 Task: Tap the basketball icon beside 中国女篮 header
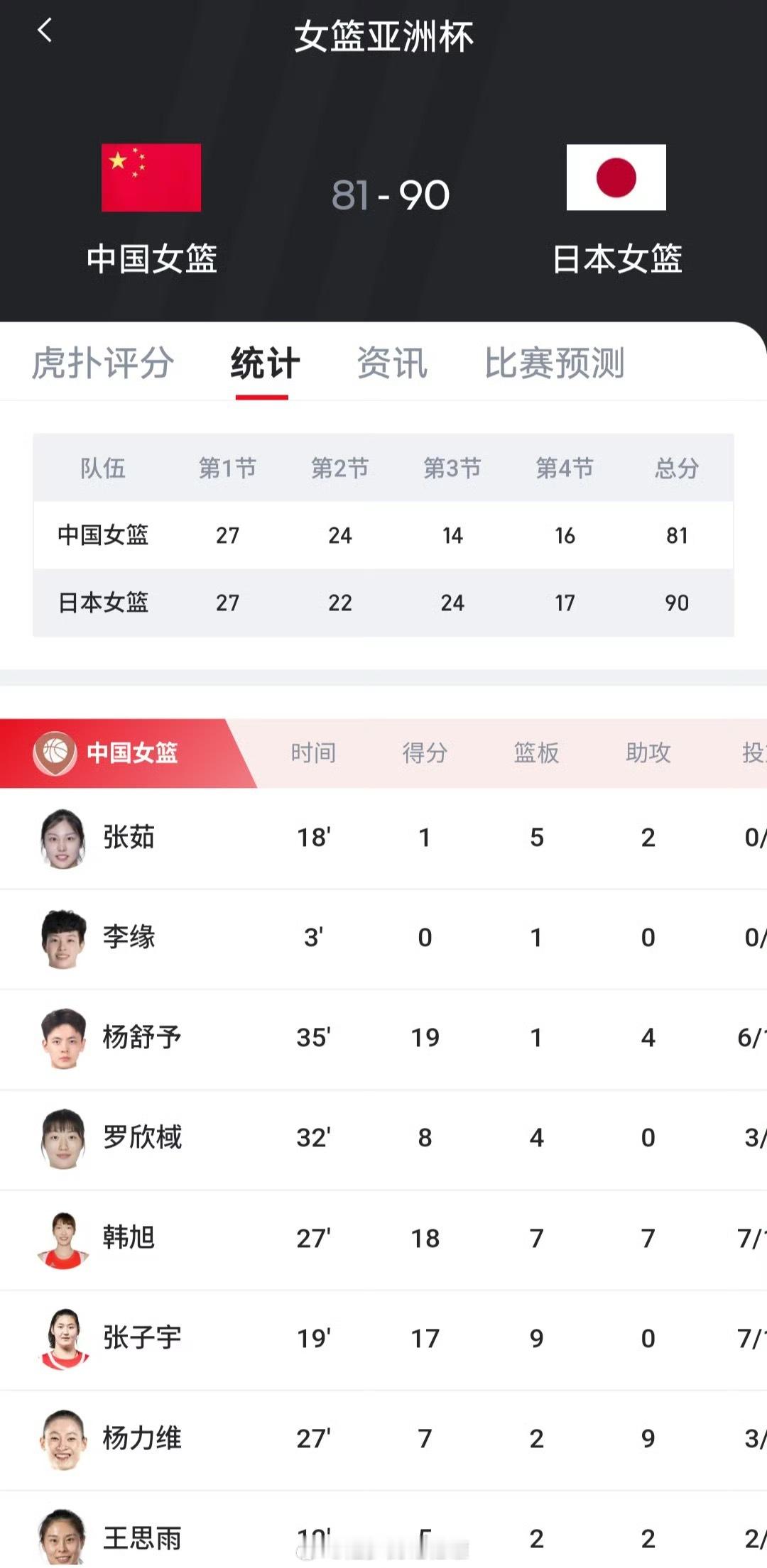55,752
